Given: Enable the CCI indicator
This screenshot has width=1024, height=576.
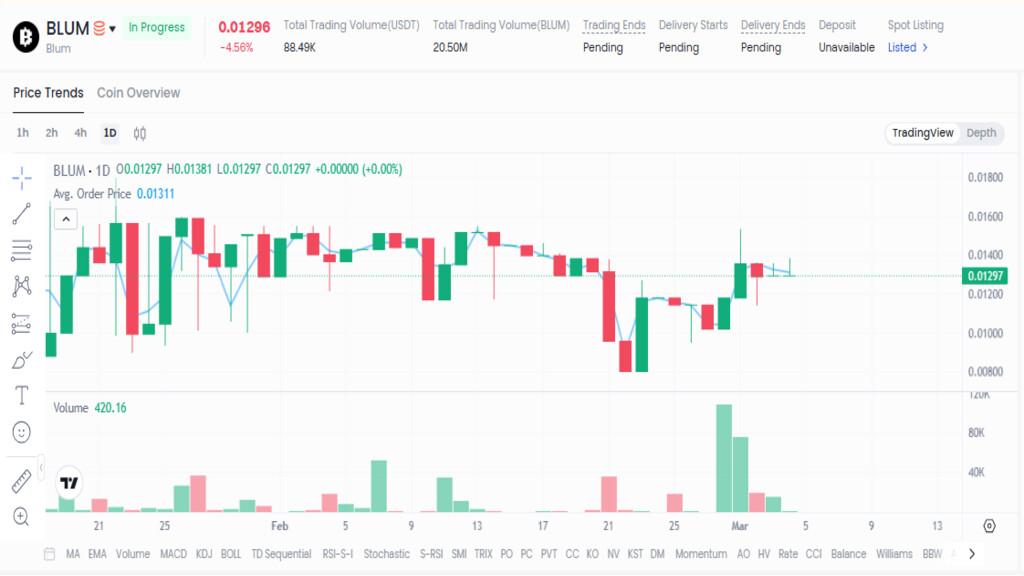Looking at the screenshot, I should [814, 554].
